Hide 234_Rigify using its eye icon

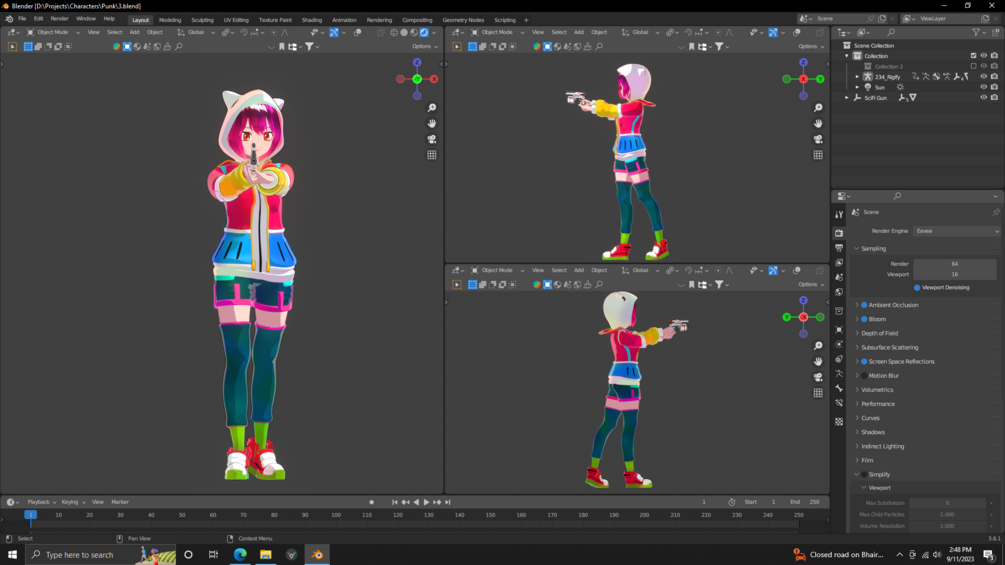[984, 76]
